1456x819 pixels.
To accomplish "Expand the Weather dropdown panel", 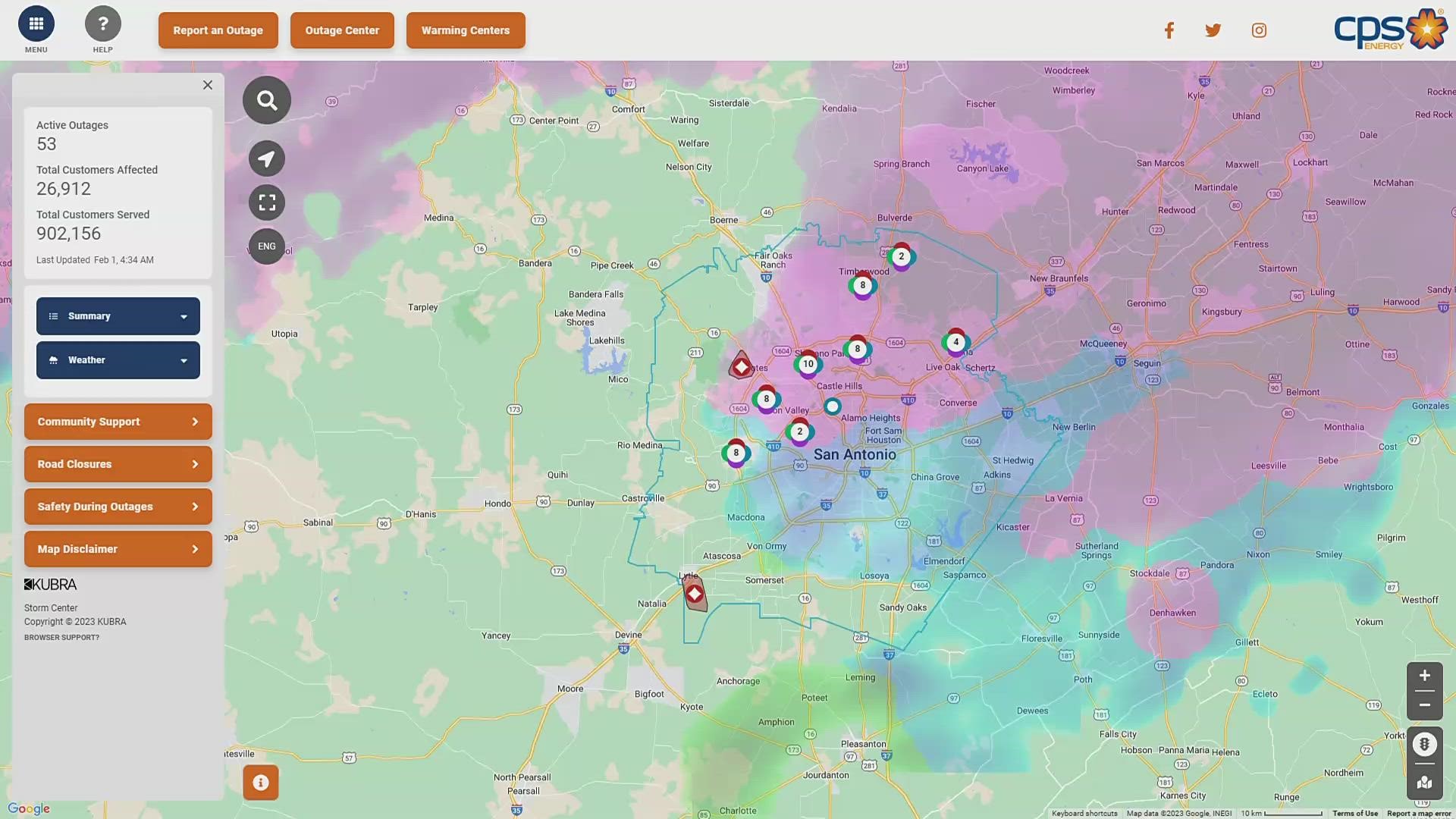I will click(118, 360).
